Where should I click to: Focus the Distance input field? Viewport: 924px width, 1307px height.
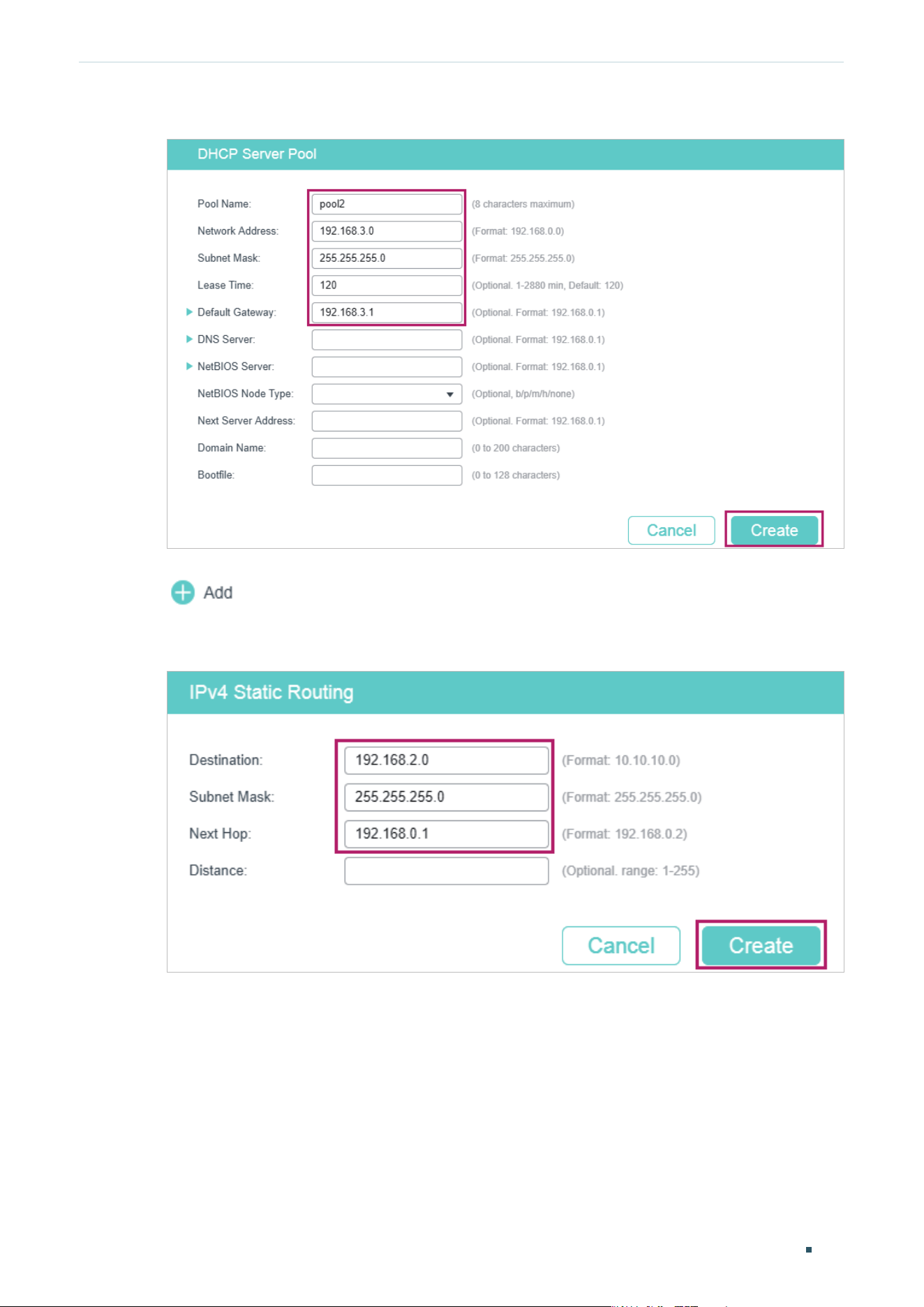[447, 871]
